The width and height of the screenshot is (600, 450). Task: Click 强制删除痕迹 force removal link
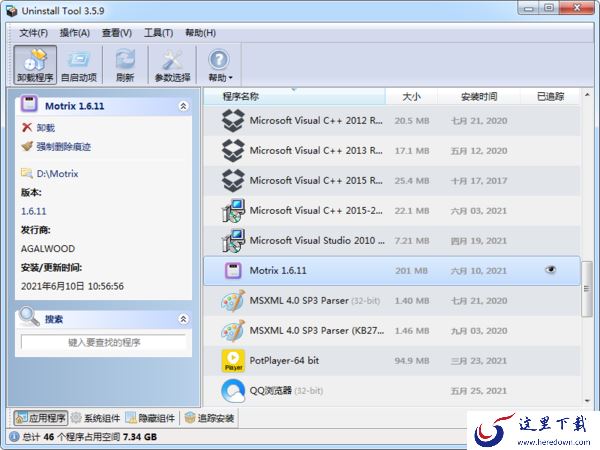(64, 147)
